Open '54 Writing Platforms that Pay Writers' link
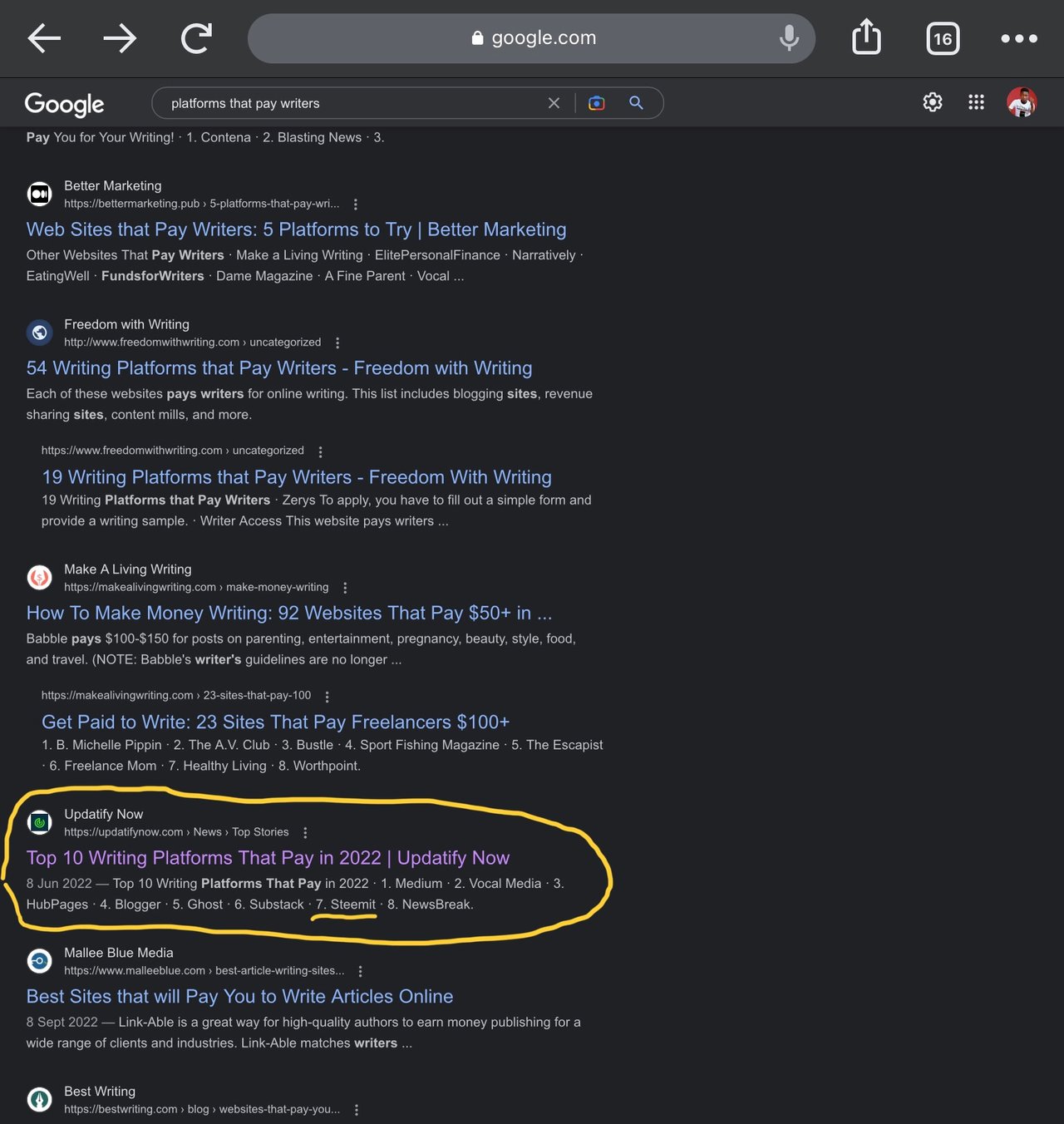The width and height of the screenshot is (1064, 1124). pos(279,368)
